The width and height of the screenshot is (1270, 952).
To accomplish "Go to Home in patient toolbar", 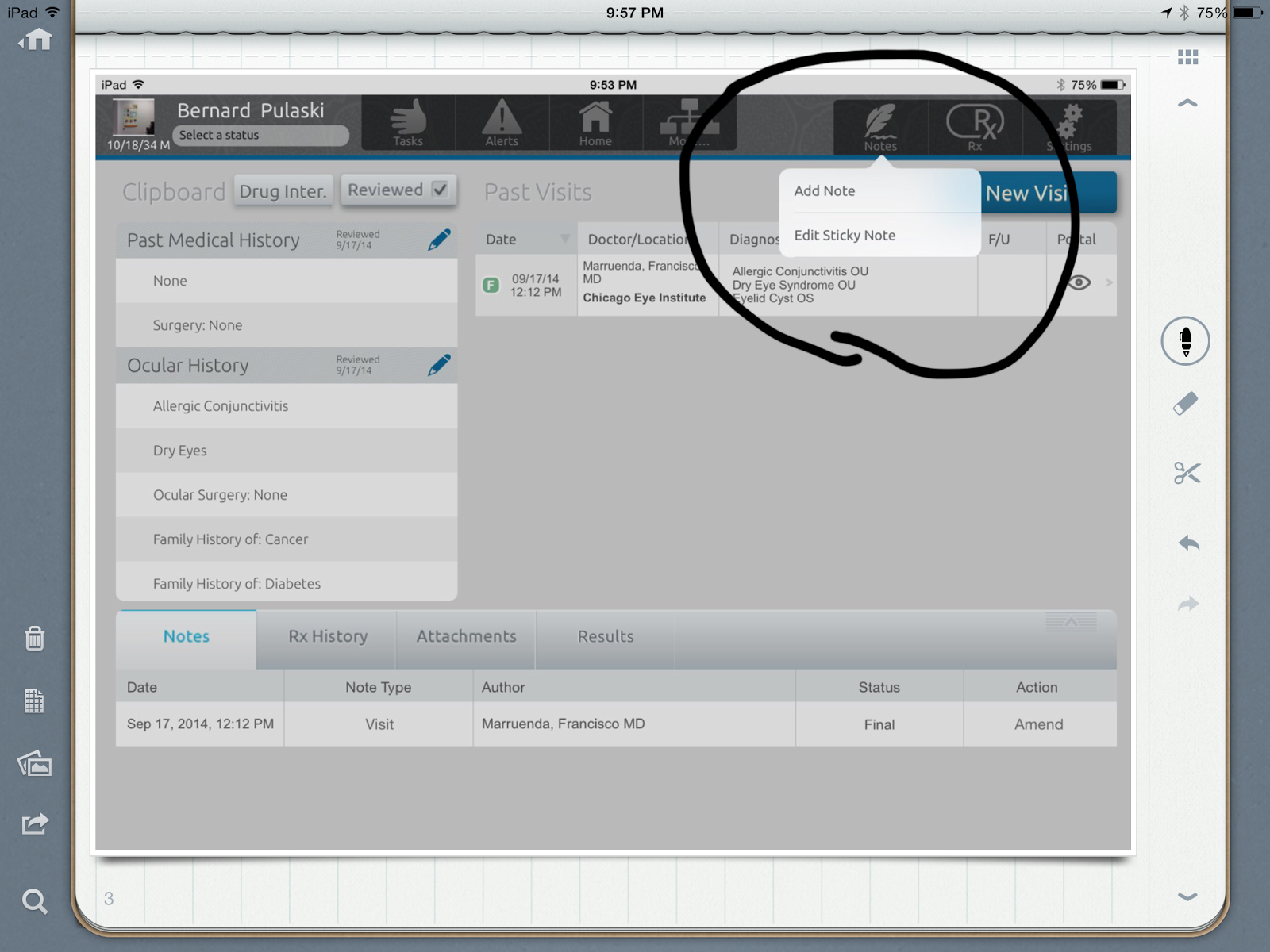I will 595,123.
